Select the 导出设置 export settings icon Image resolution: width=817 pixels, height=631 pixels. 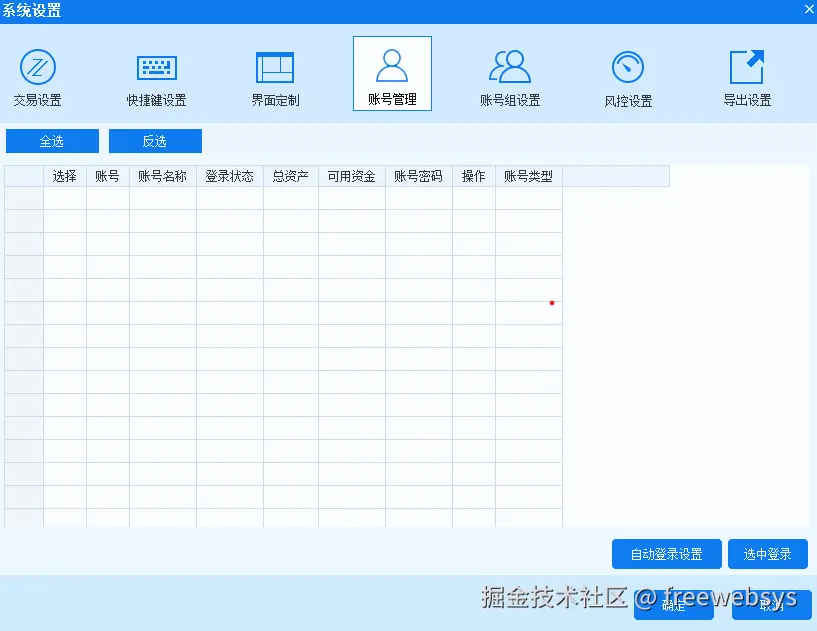coord(746,73)
